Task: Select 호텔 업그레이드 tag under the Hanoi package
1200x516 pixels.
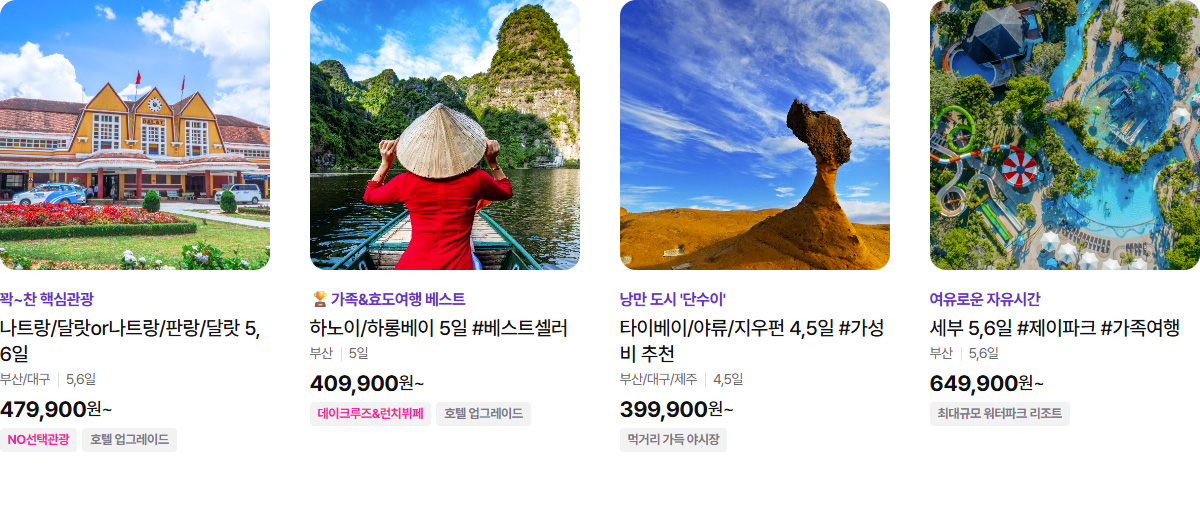Action: point(483,414)
